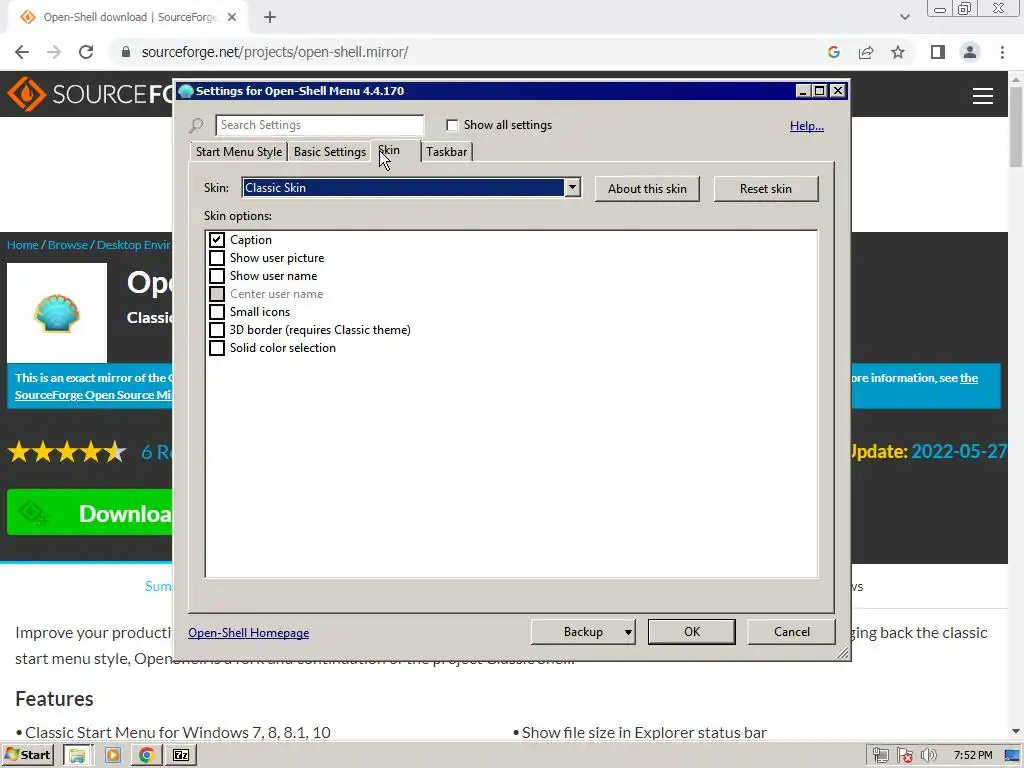
Task: Click the show desktop icon beside the clock
Action: (1012, 756)
